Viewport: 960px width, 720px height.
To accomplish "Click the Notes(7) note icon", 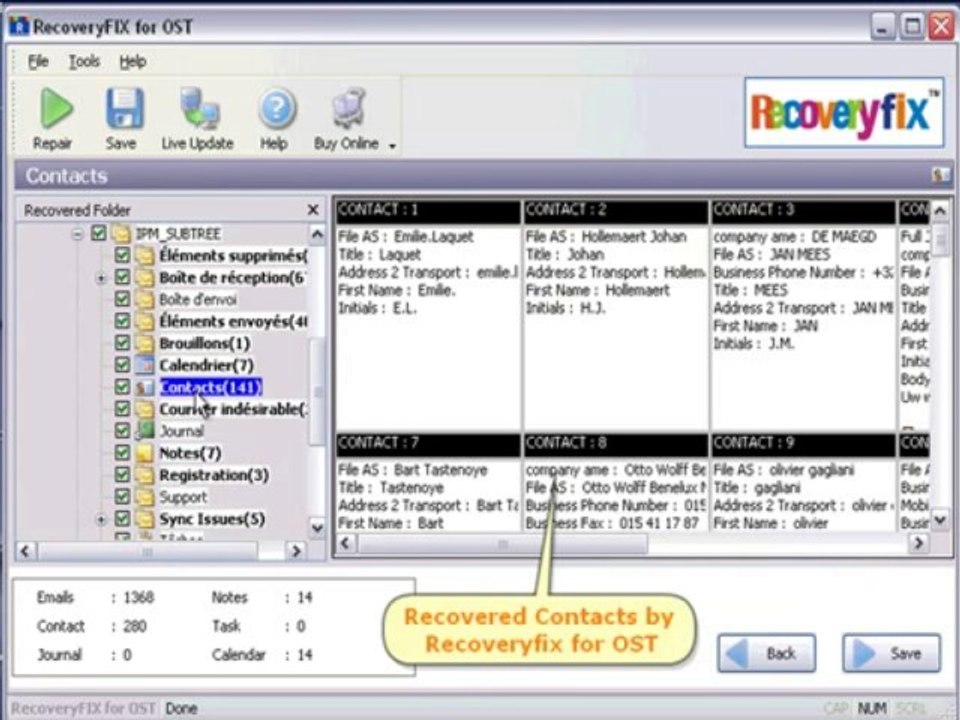I will (144, 453).
